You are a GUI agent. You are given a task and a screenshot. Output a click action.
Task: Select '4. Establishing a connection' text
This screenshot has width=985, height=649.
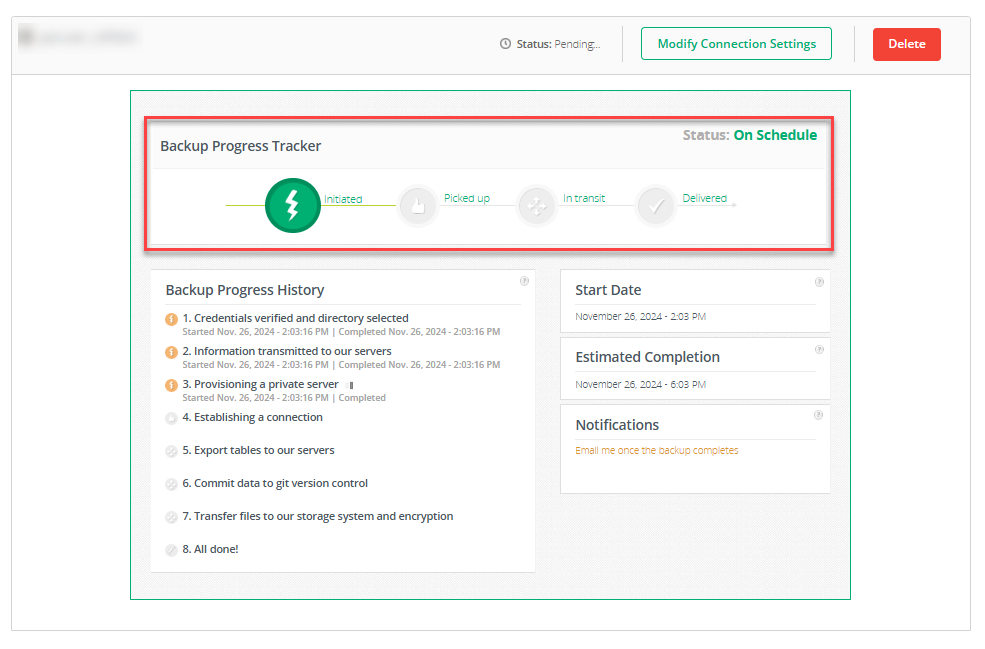click(x=253, y=417)
